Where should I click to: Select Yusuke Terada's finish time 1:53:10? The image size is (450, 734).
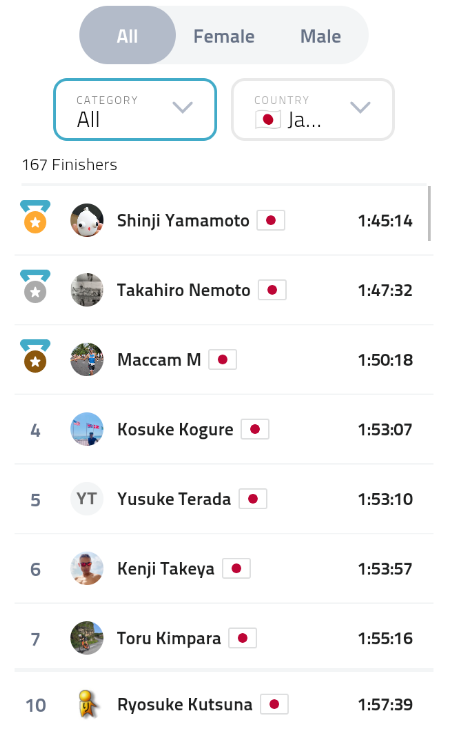point(385,499)
